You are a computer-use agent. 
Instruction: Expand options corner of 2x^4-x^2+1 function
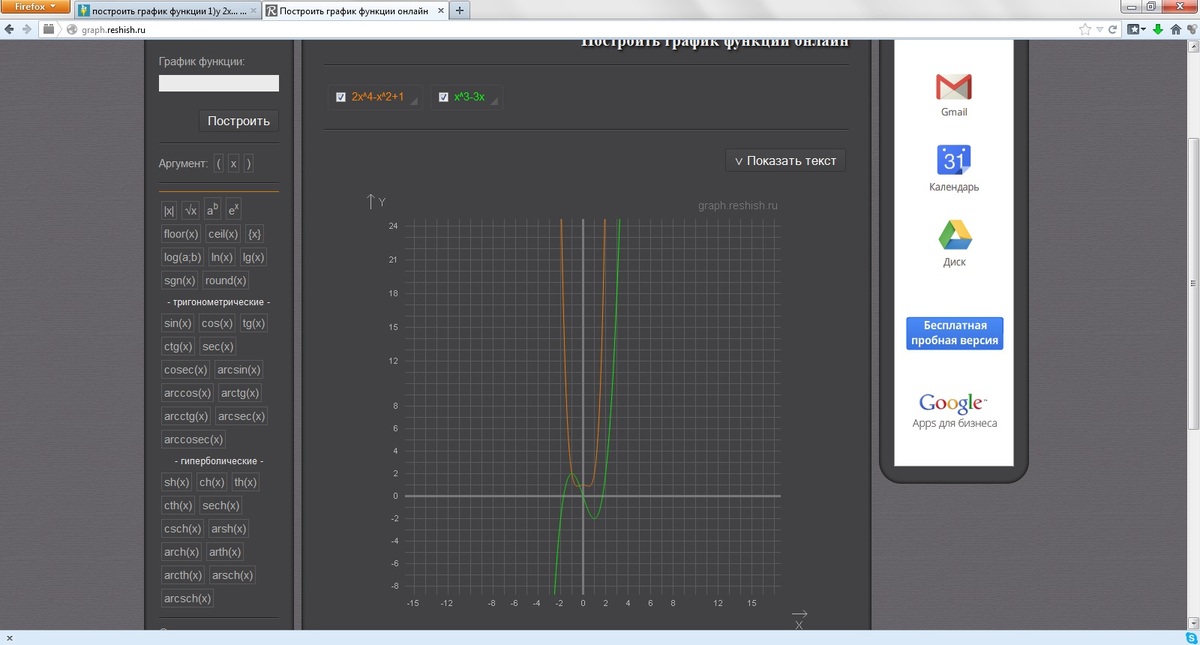tap(414, 101)
